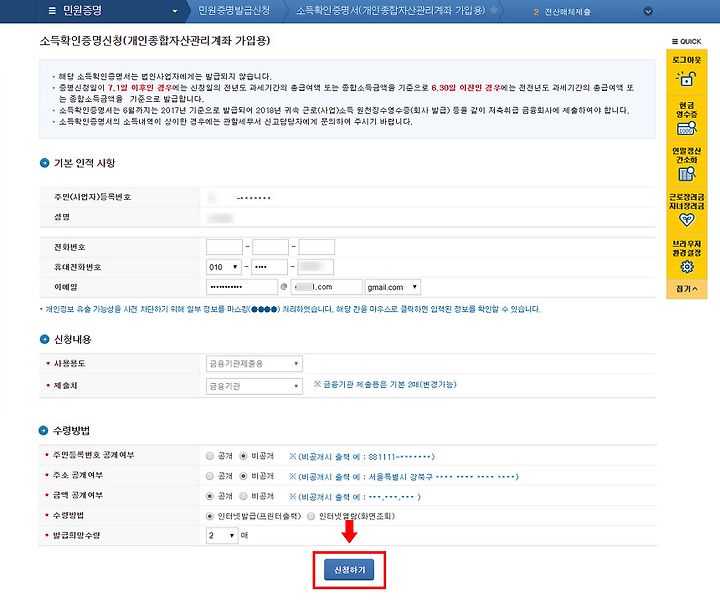Open the 제출처 dropdown
720x608 pixels.
(x=254, y=386)
